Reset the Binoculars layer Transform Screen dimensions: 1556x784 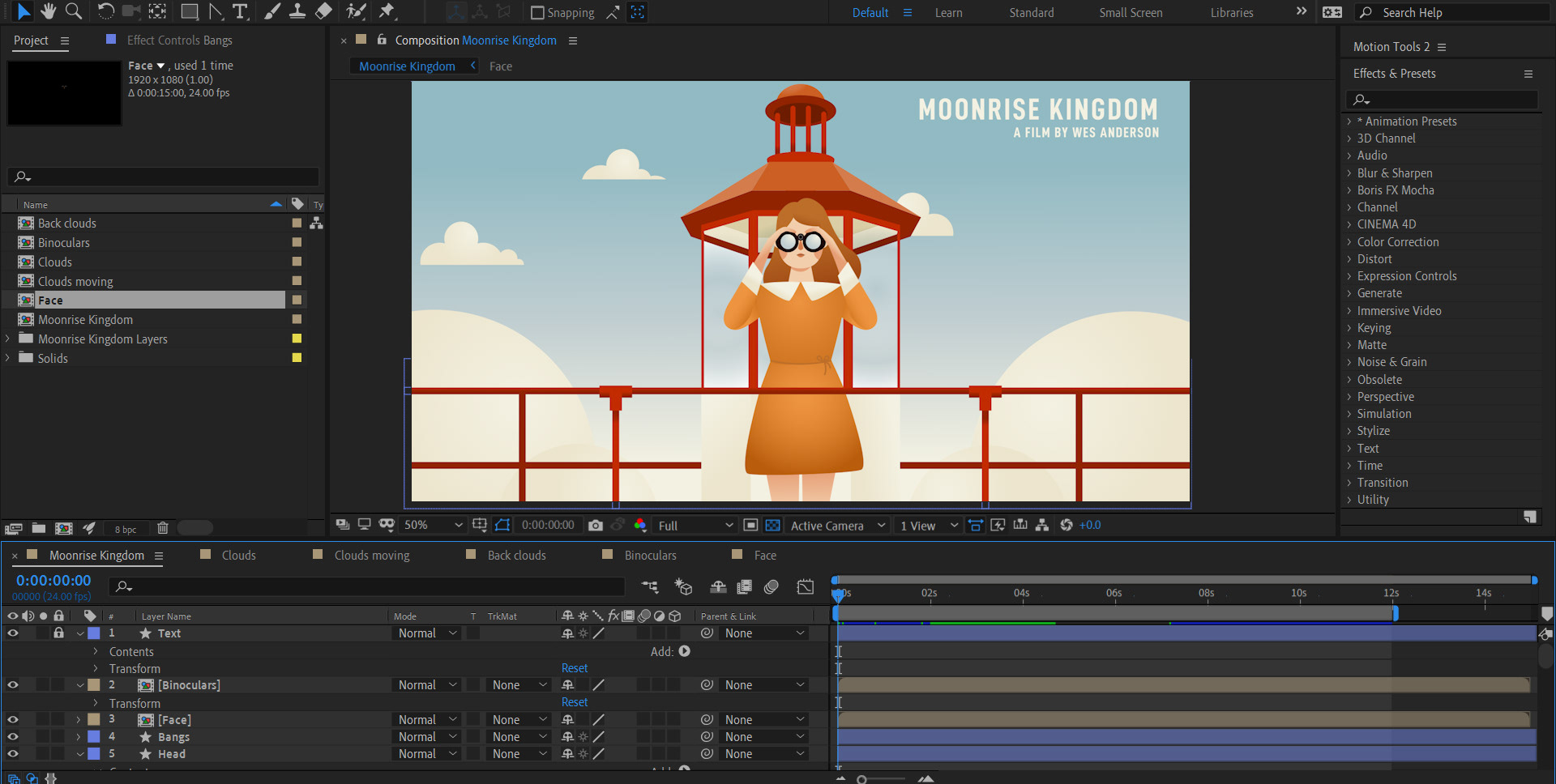575,702
